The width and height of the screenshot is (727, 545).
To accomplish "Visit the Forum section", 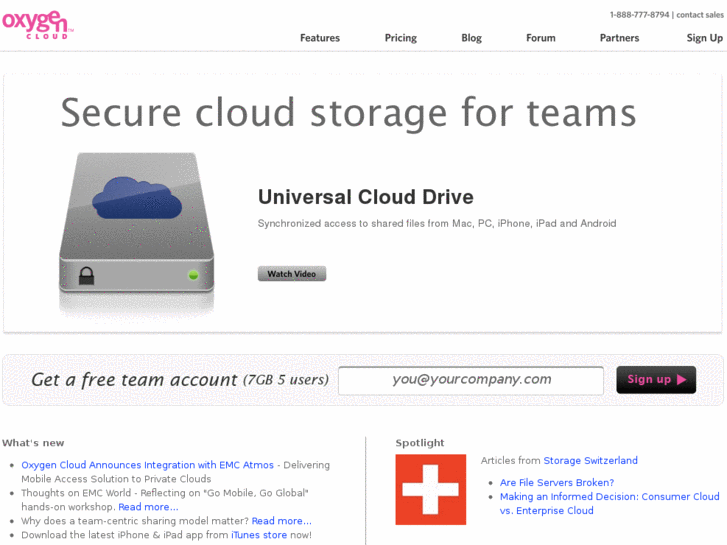I will point(541,38).
